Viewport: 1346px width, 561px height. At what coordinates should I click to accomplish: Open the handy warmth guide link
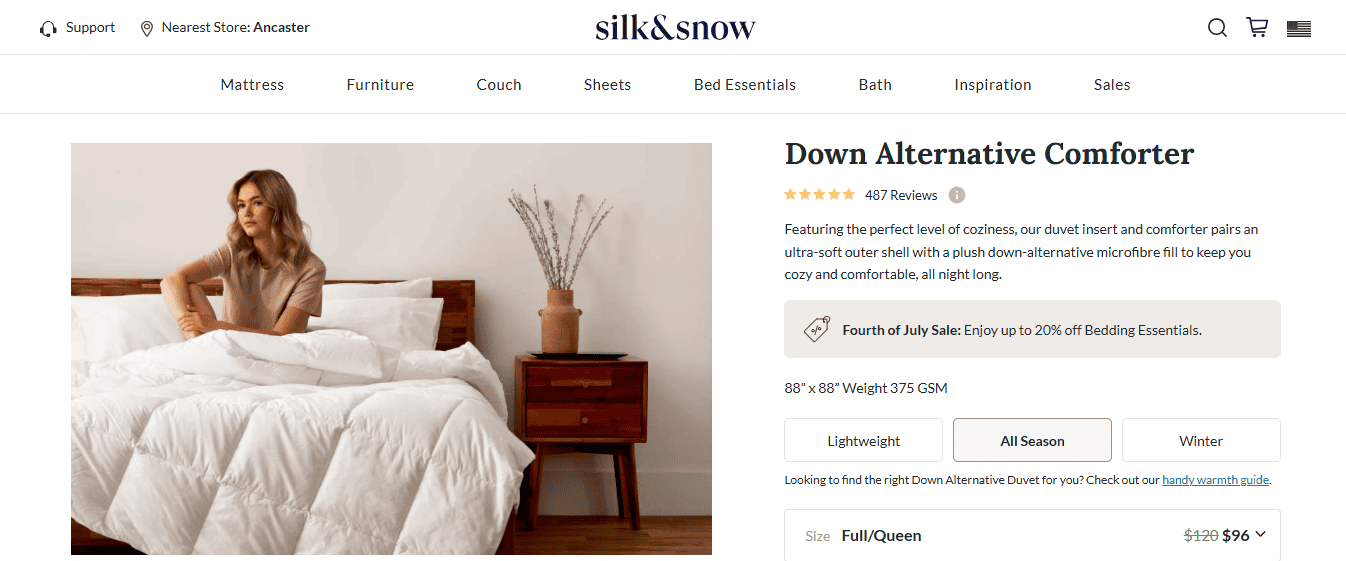[1215, 480]
